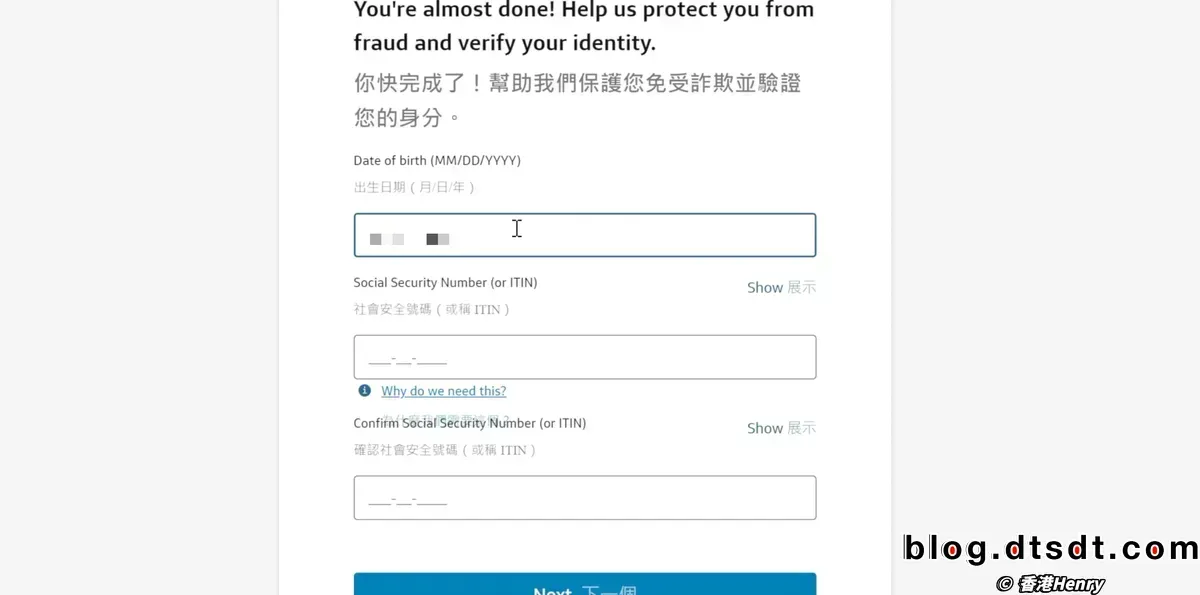Click the 出生日期 Chinese label
Image resolution: width=1200 pixels, height=595 pixels.
(414, 186)
